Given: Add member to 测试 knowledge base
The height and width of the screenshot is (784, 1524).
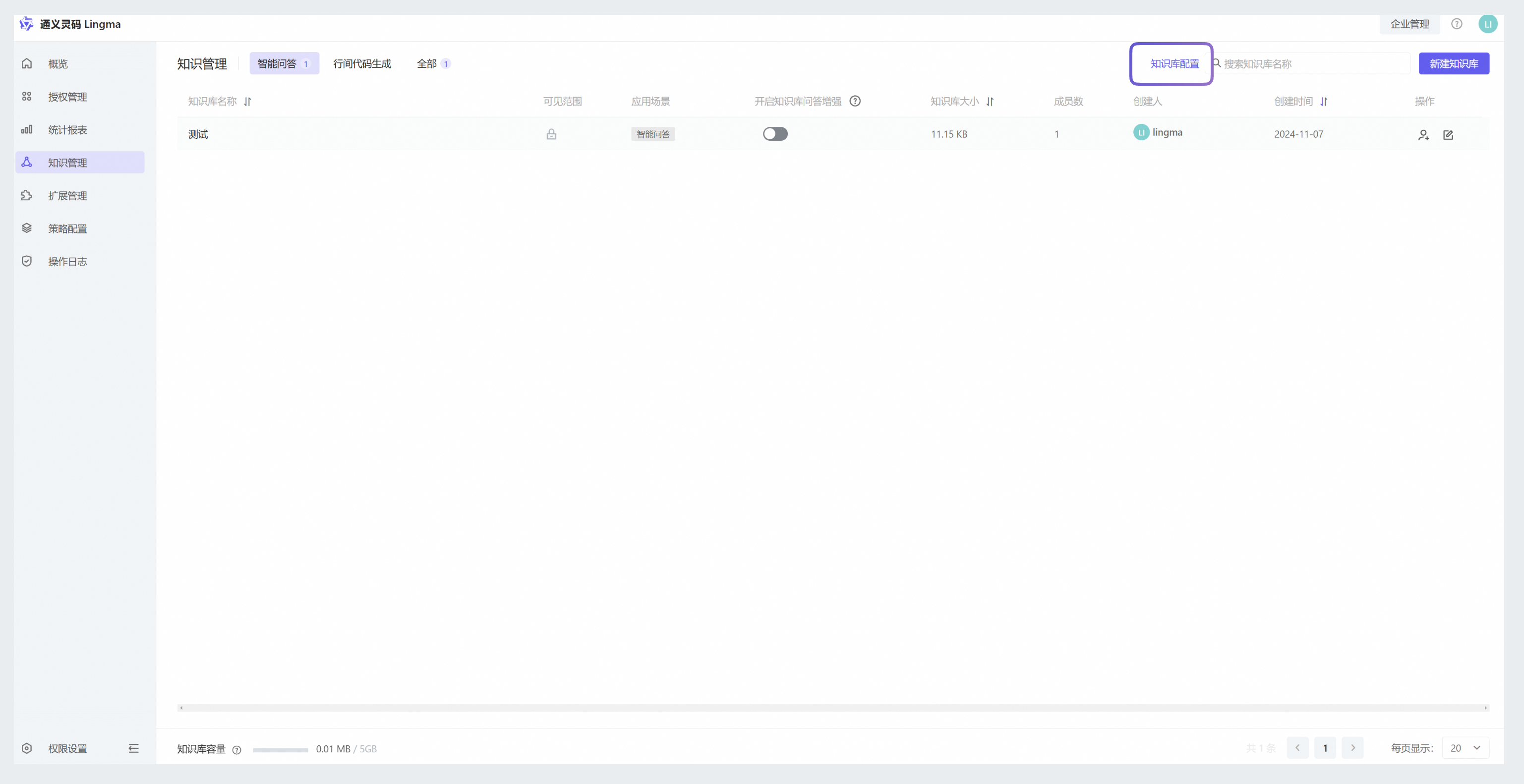Looking at the screenshot, I should point(1424,135).
